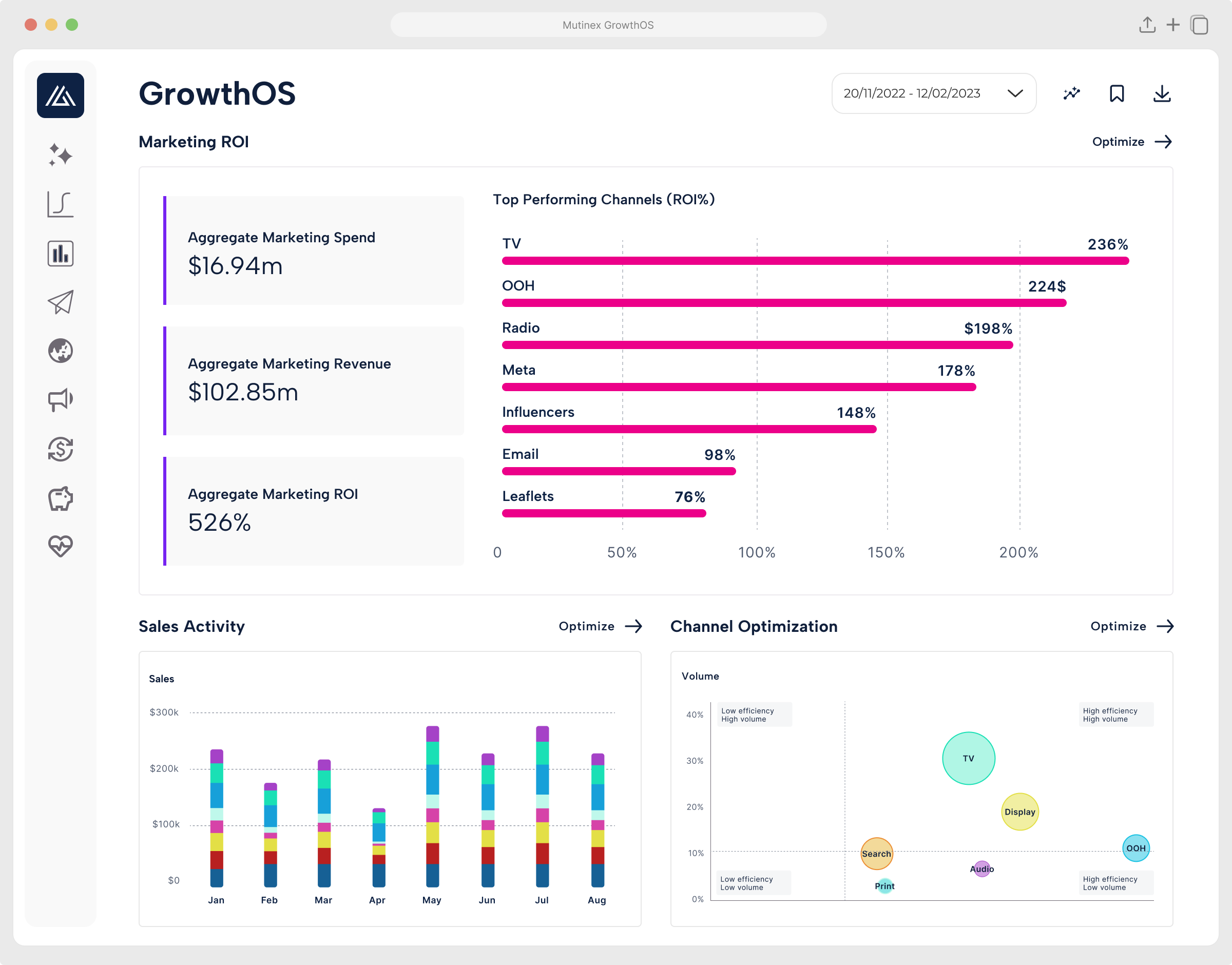Click the Mutinex logo in the sidebar

(x=61, y=95)
